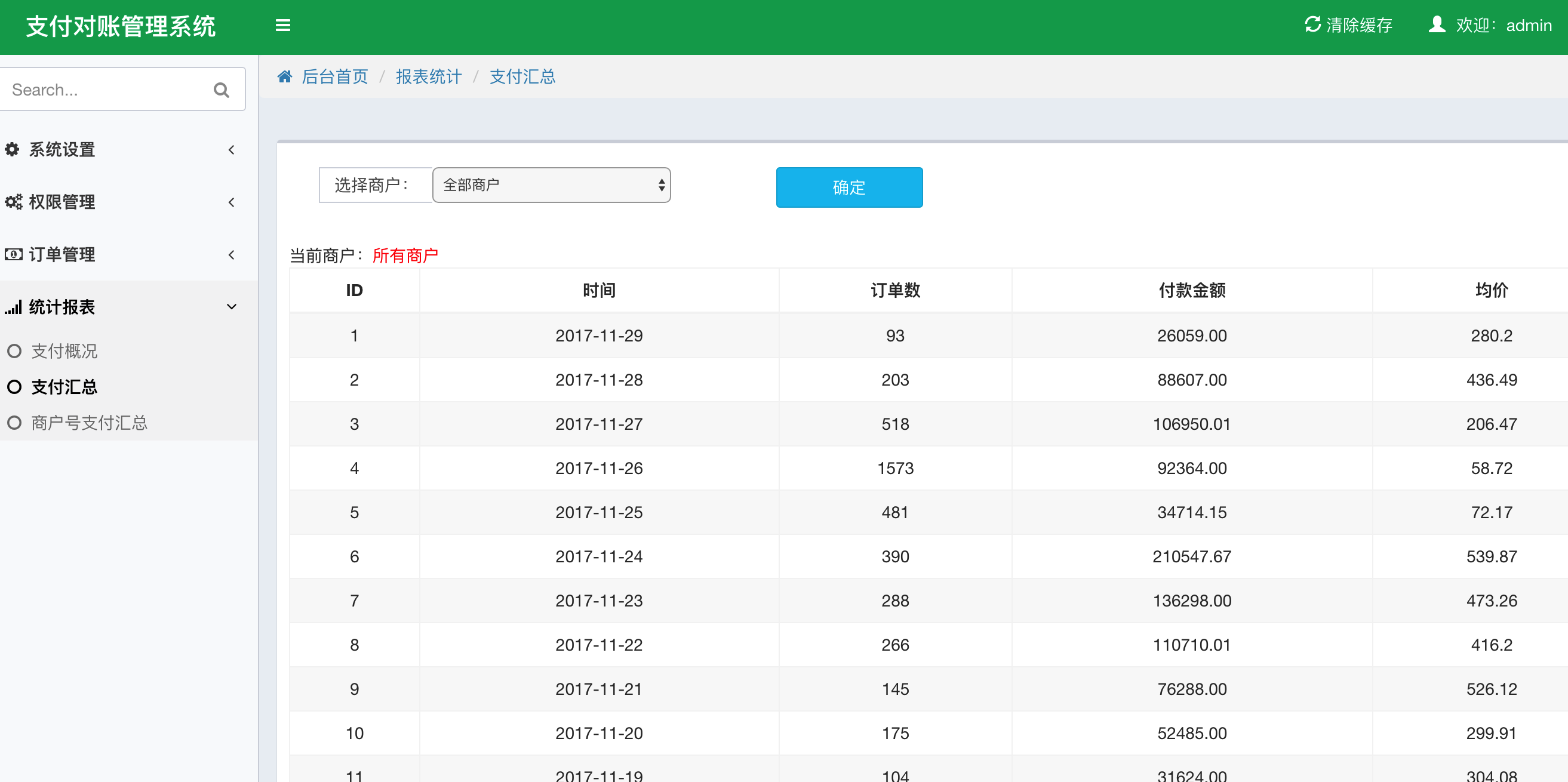Image resolution: width=1568 pixels, height=782 pixels.
Task: Click the amount cell 136298.00
Action: [x=1192, y=601]
